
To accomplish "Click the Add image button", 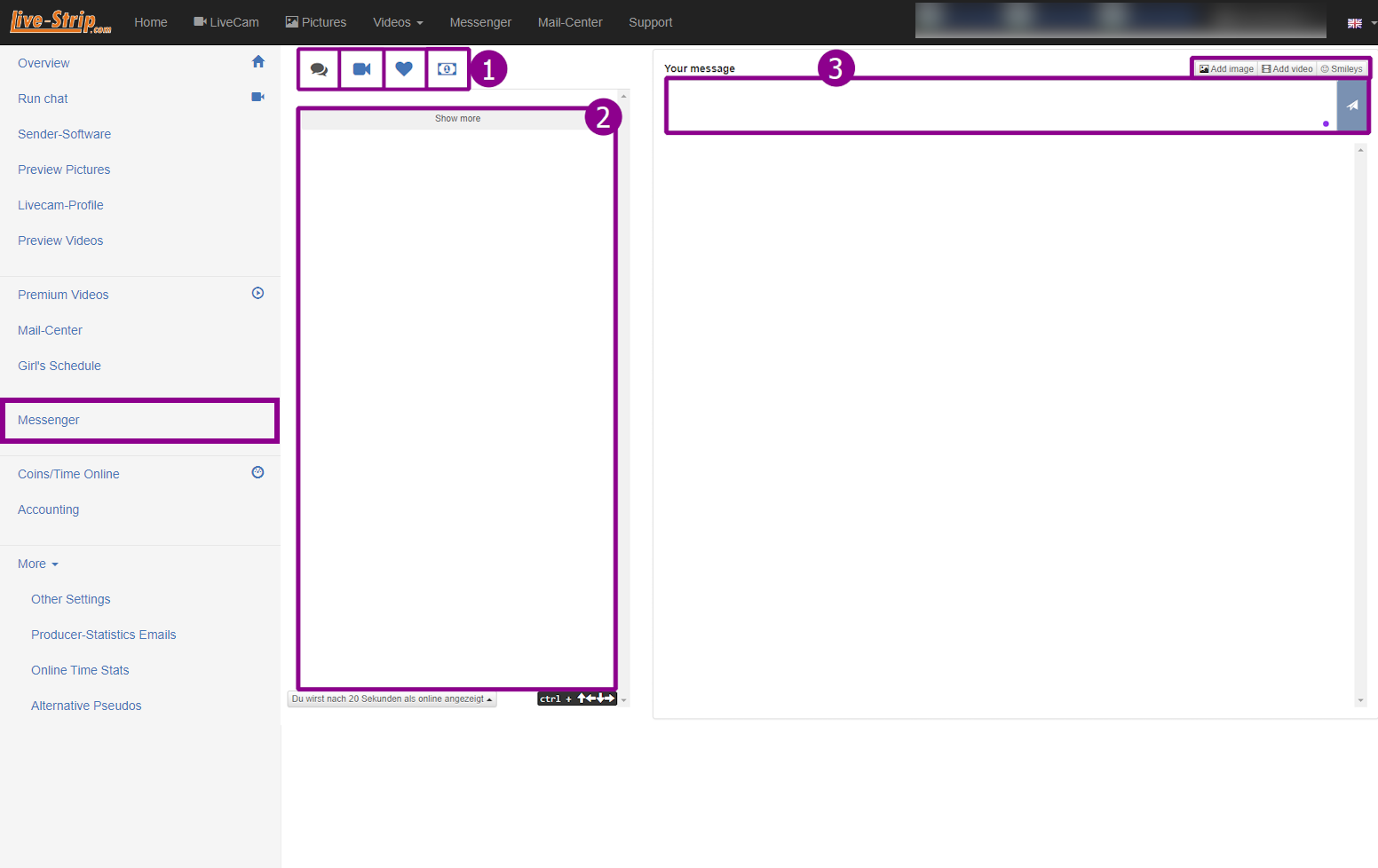I will (x=1226, y=69).
